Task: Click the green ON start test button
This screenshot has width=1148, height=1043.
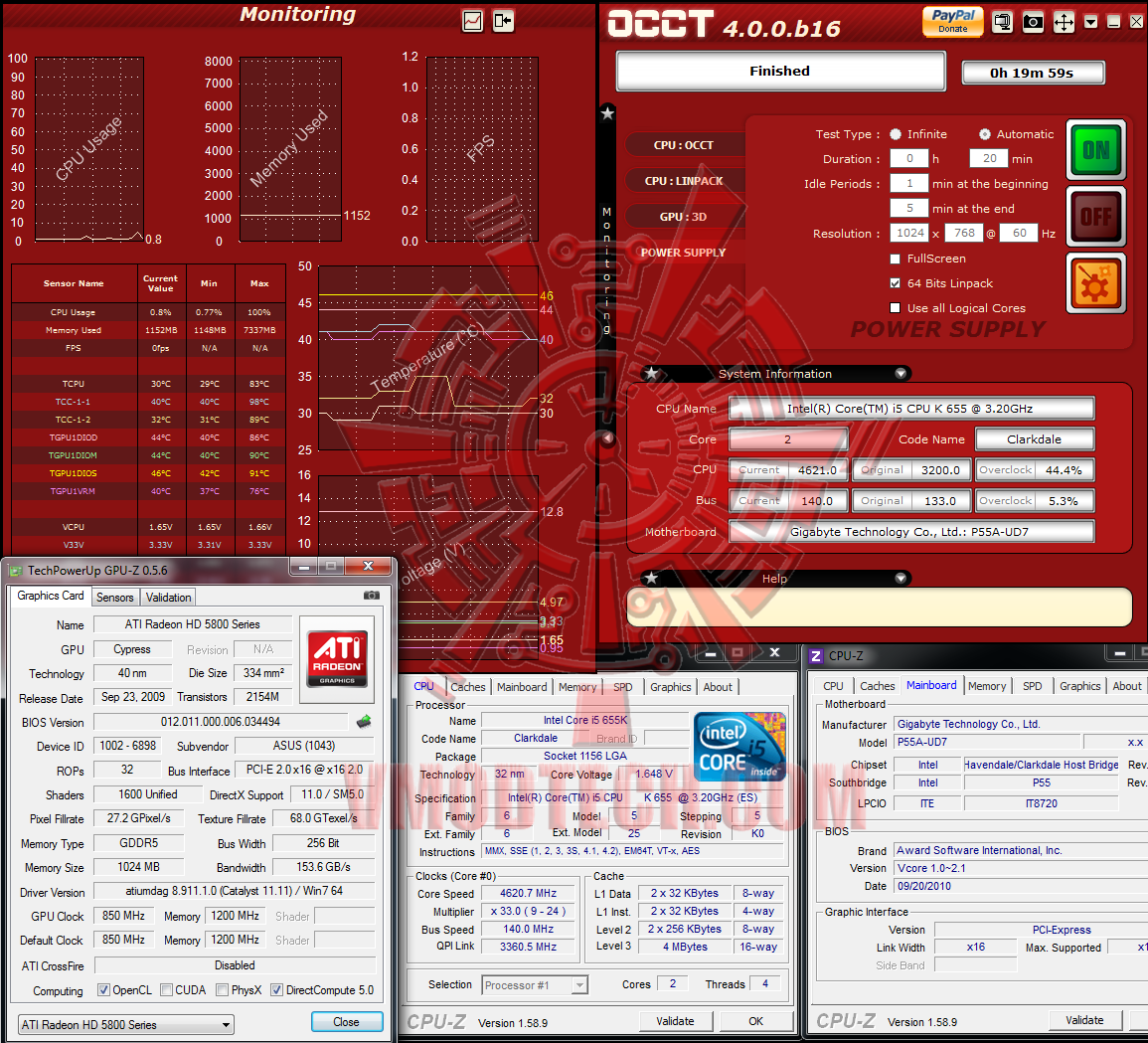Action: [x=1095, y=150]
